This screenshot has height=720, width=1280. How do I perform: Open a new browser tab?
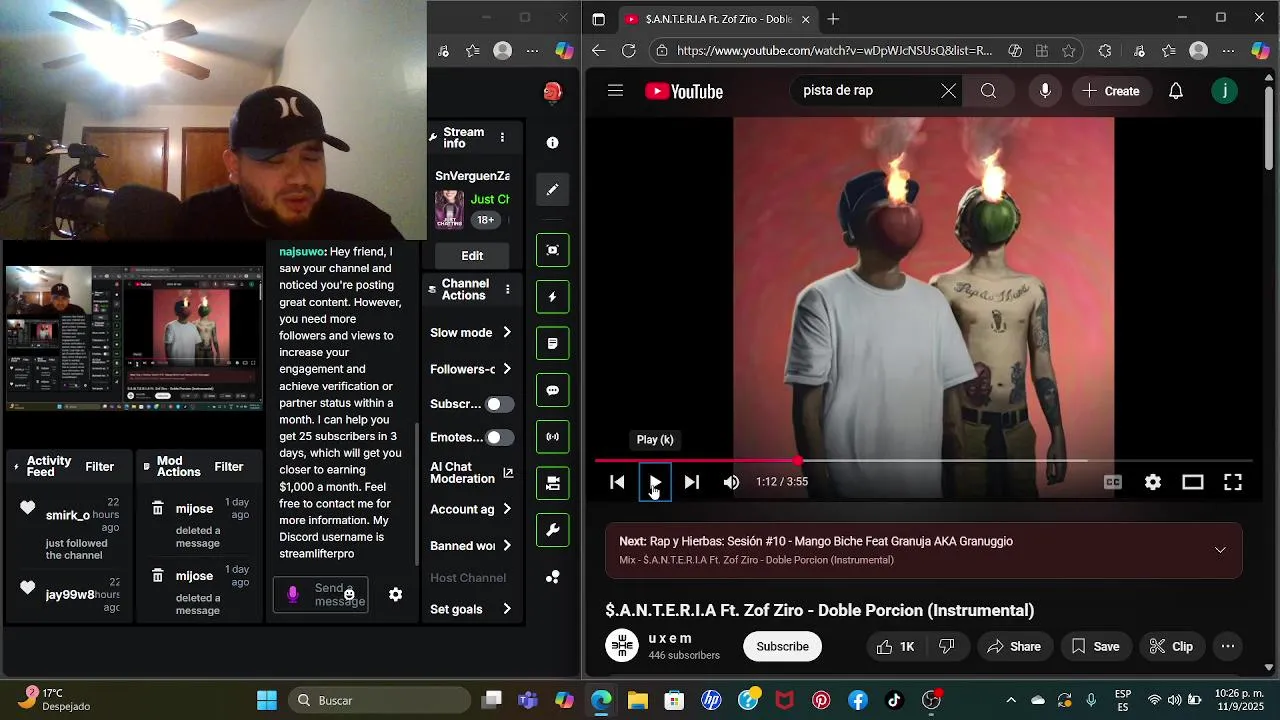point(833,19)
